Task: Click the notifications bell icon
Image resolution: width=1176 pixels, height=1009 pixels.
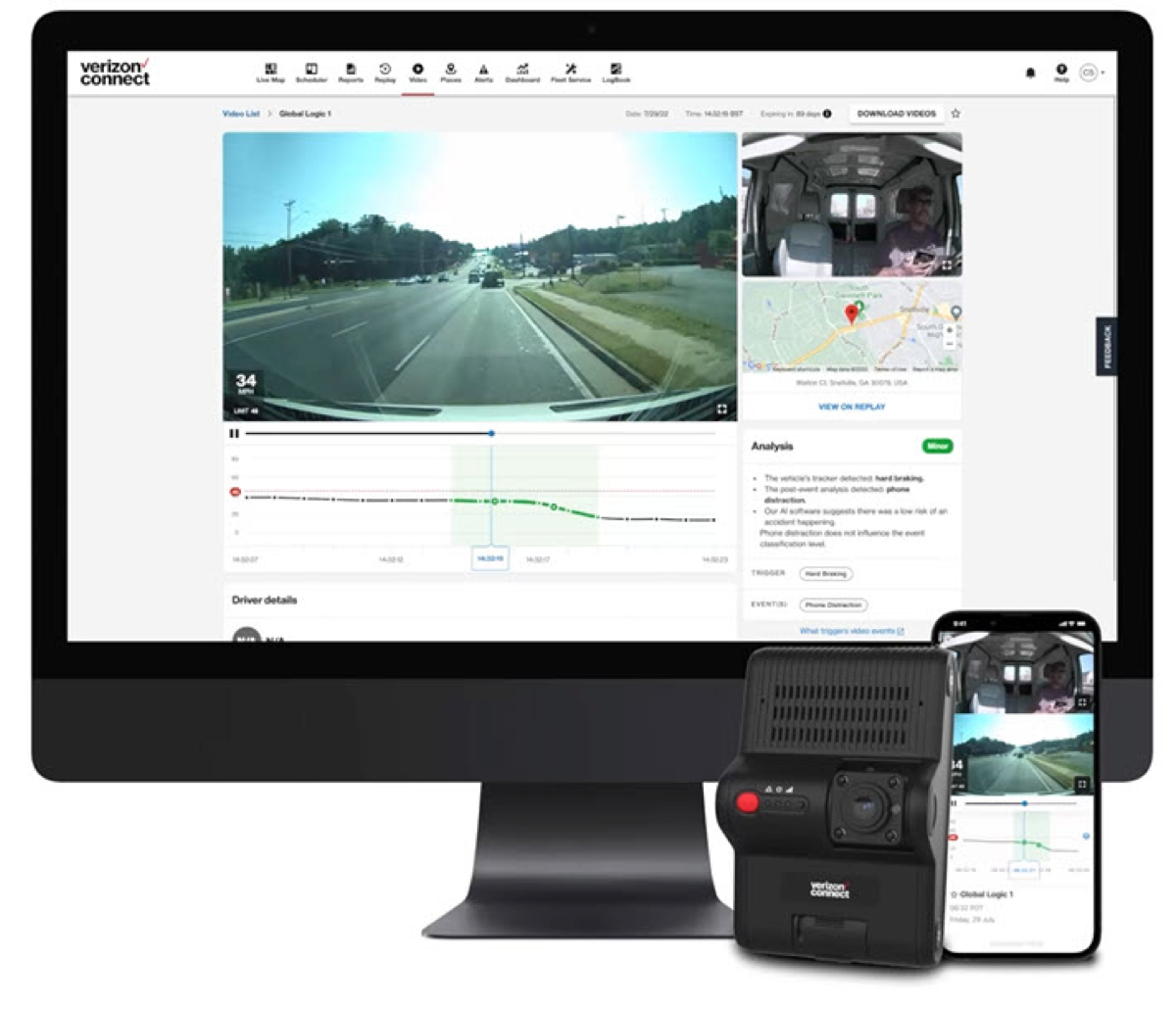Action: 1030,73
